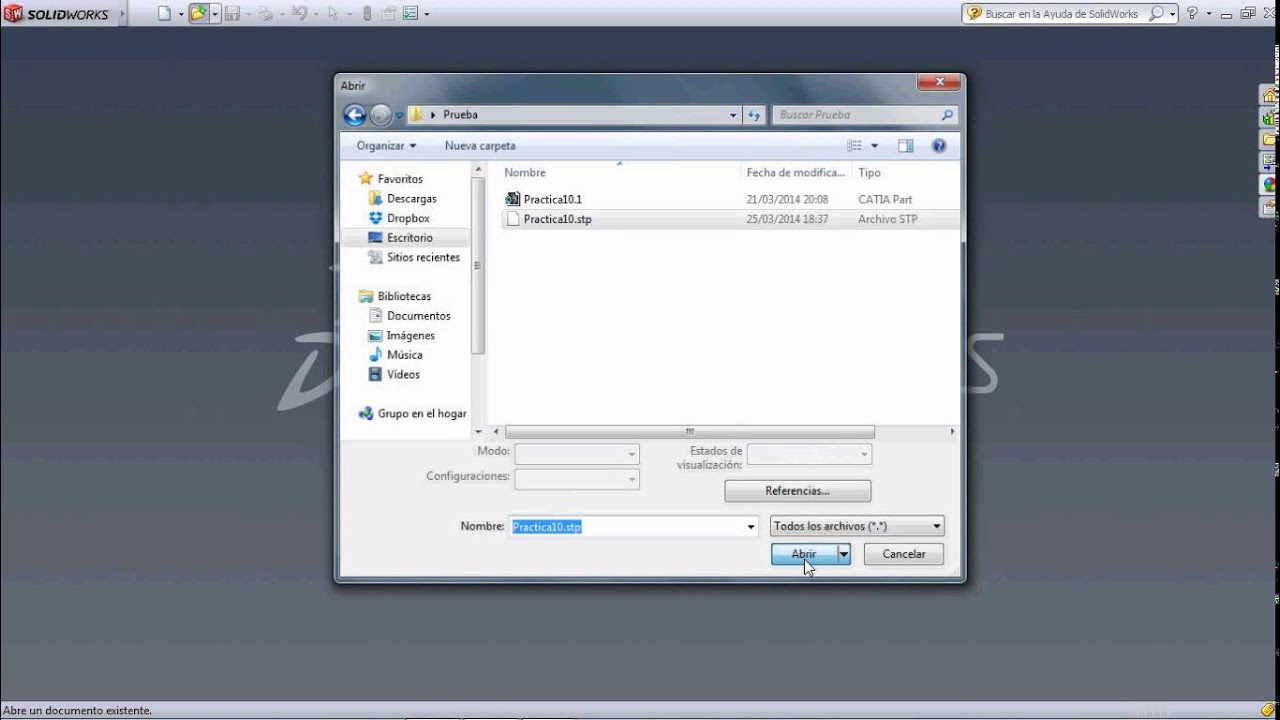1280x720 pixels.
Task: Open Custom Properties tab in task pane
Action: [1270, 208]
